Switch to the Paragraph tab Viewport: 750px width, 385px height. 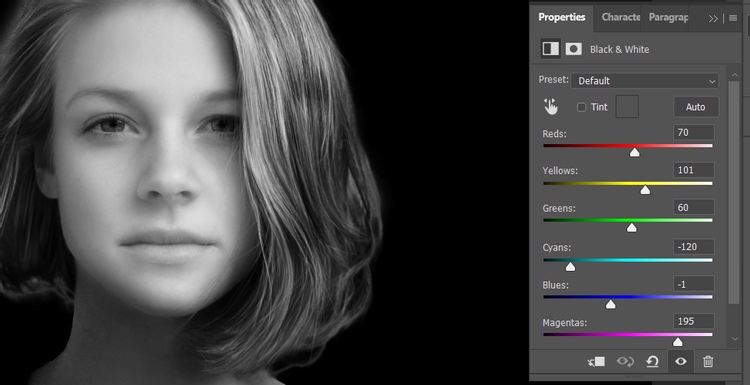(x=668, y=17)
